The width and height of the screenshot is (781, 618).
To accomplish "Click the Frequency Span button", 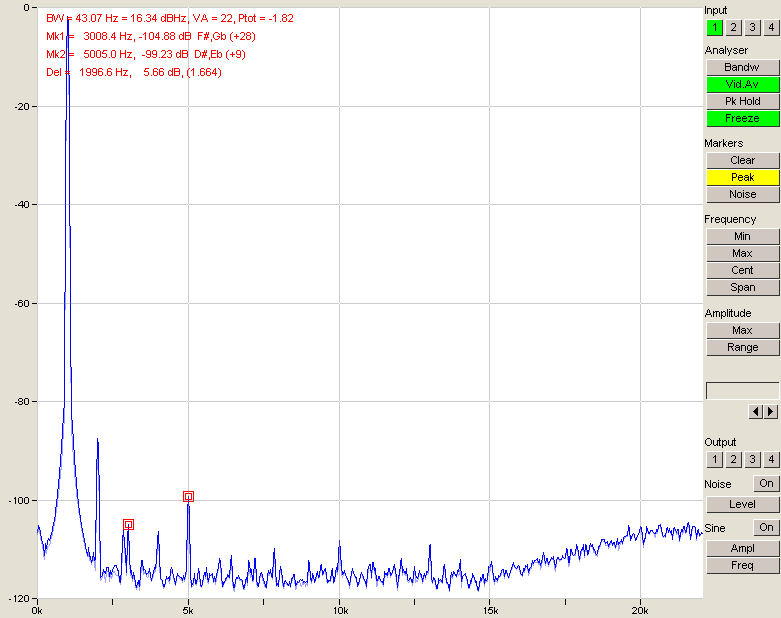I will point(743,287).
